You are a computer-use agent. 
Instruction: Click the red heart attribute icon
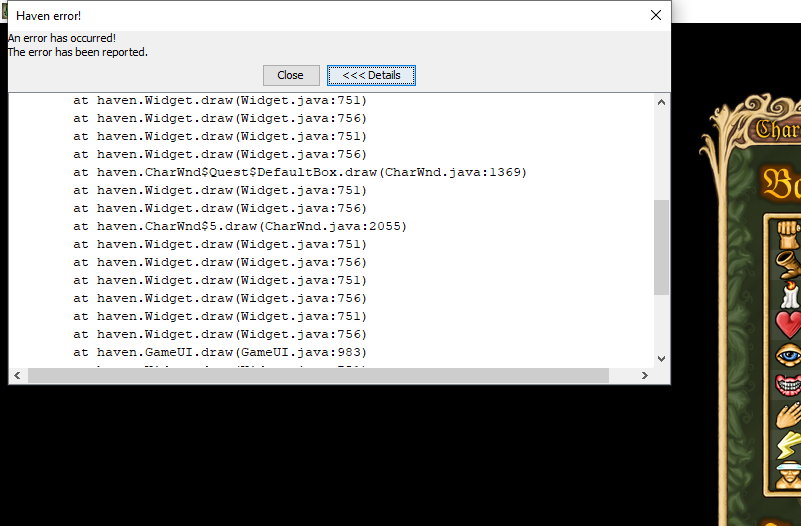(789, 325)
